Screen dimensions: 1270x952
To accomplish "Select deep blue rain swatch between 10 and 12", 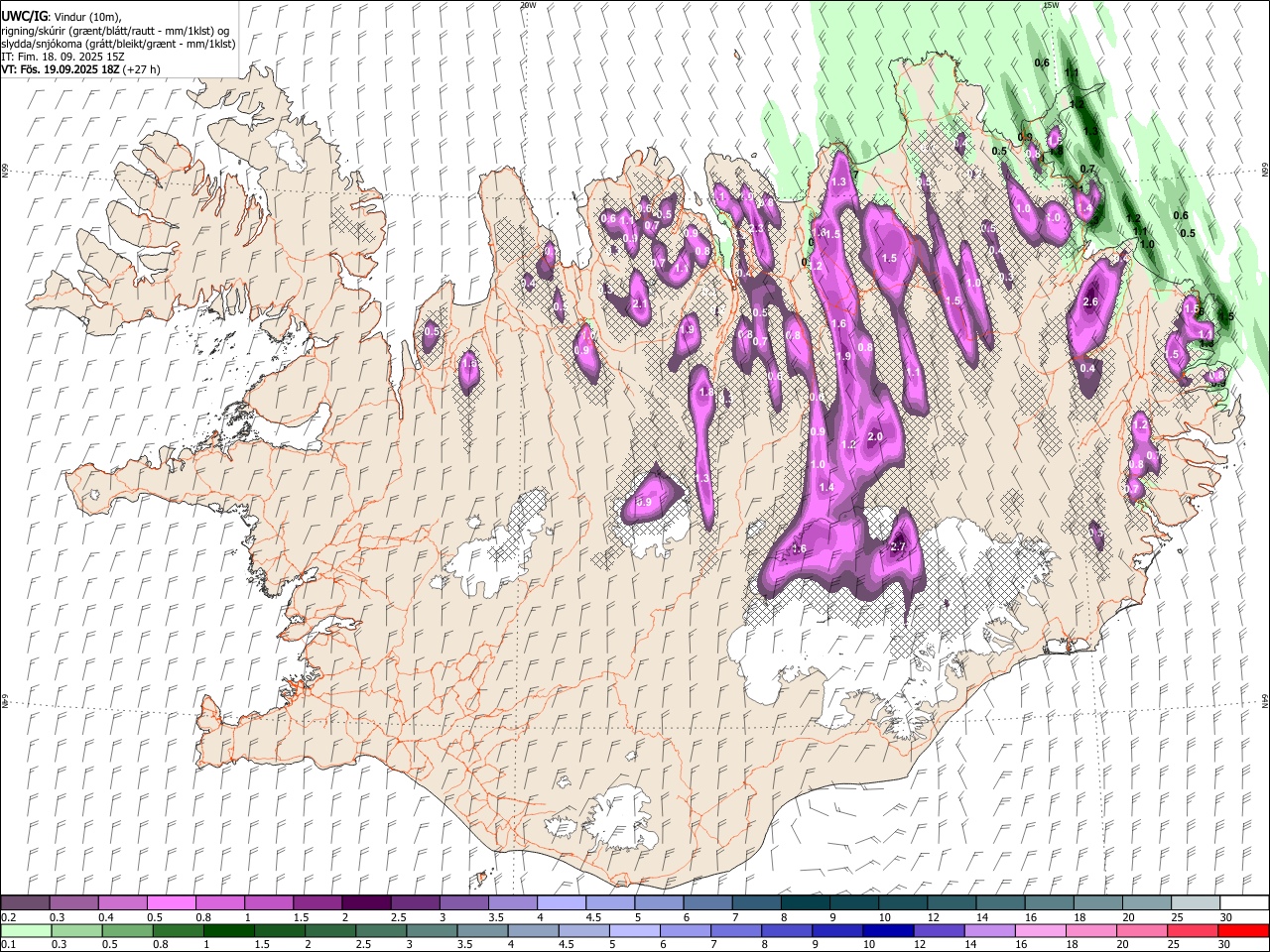I will point(887,931).
